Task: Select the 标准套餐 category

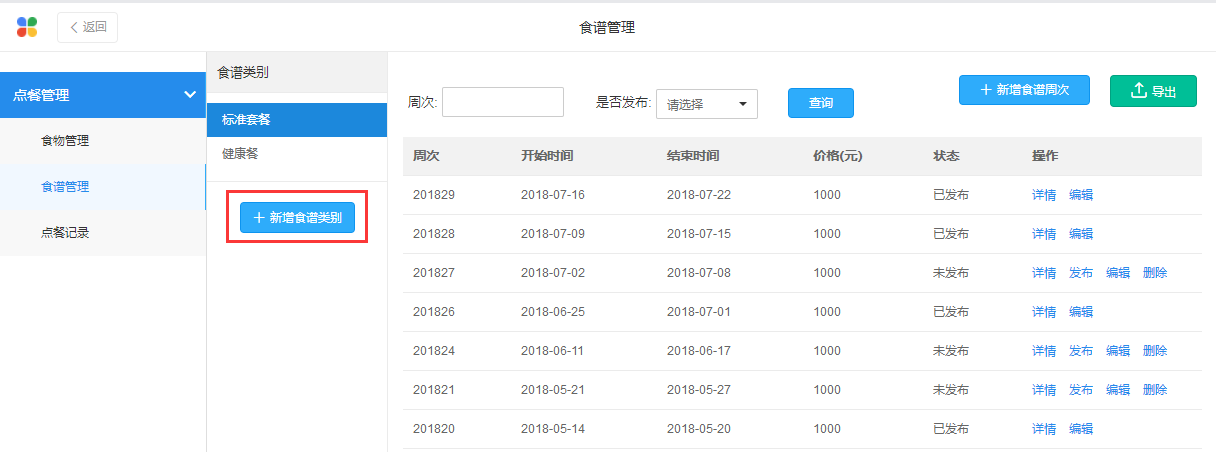Action: pyautogui.click(x=246, y=120)
